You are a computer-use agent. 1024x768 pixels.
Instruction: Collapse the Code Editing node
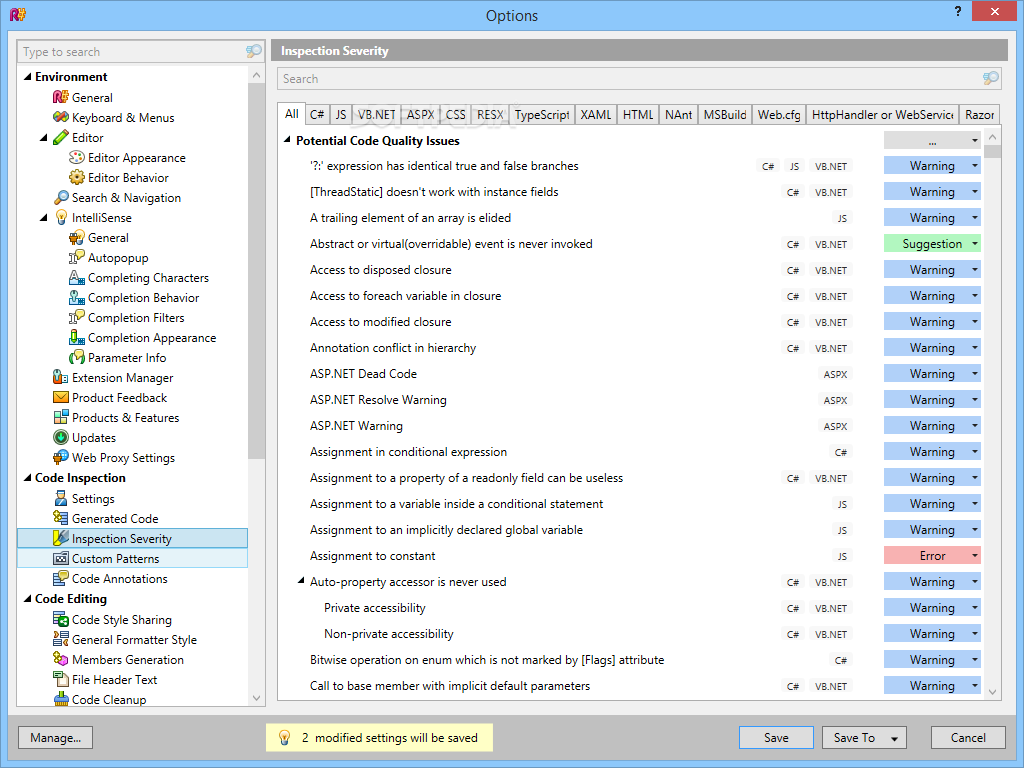27,599
